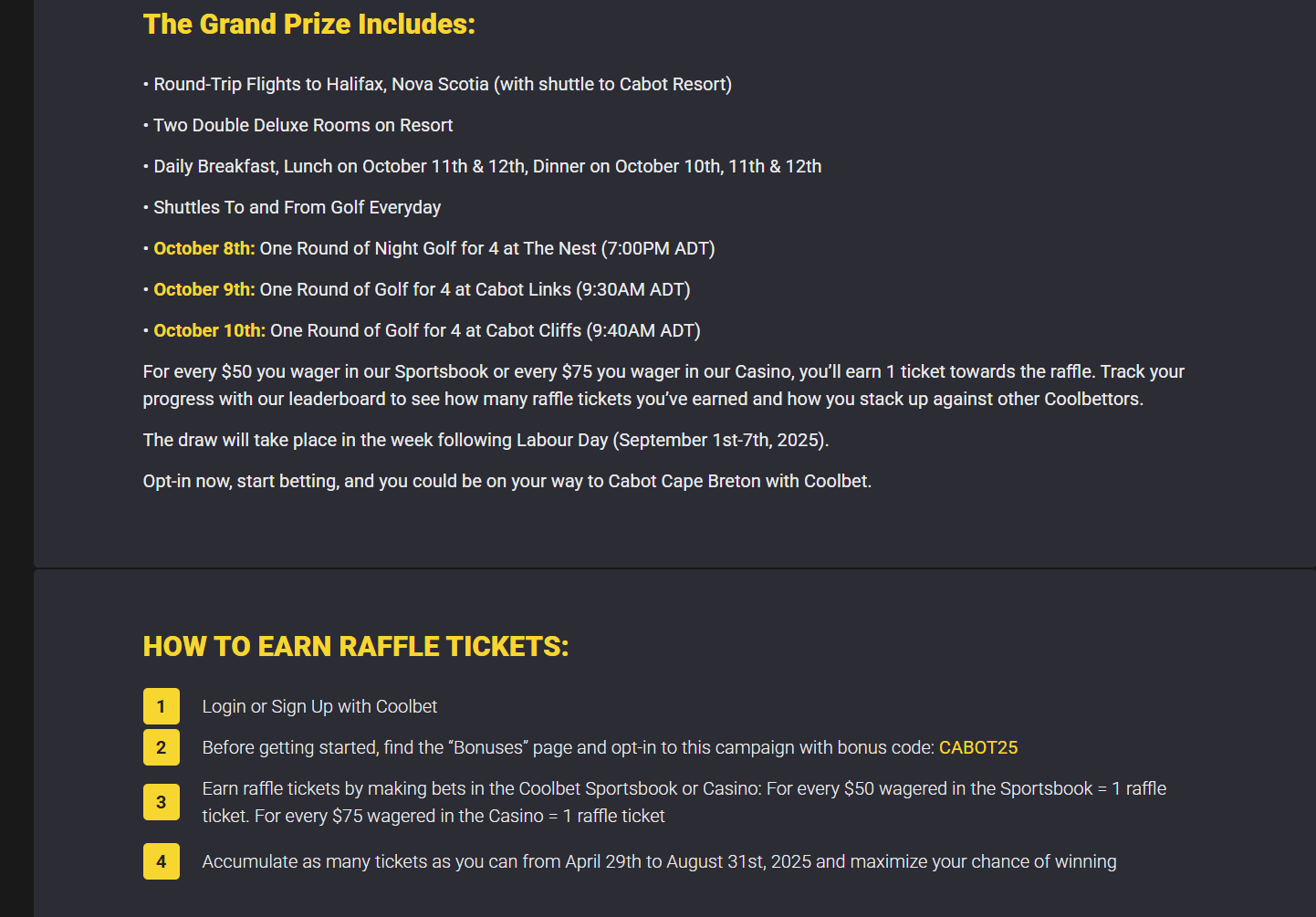The image size is (1316, 917).
Task: Click the Round-Trip Flights to Halifax bullet
Action: point(443,84)
